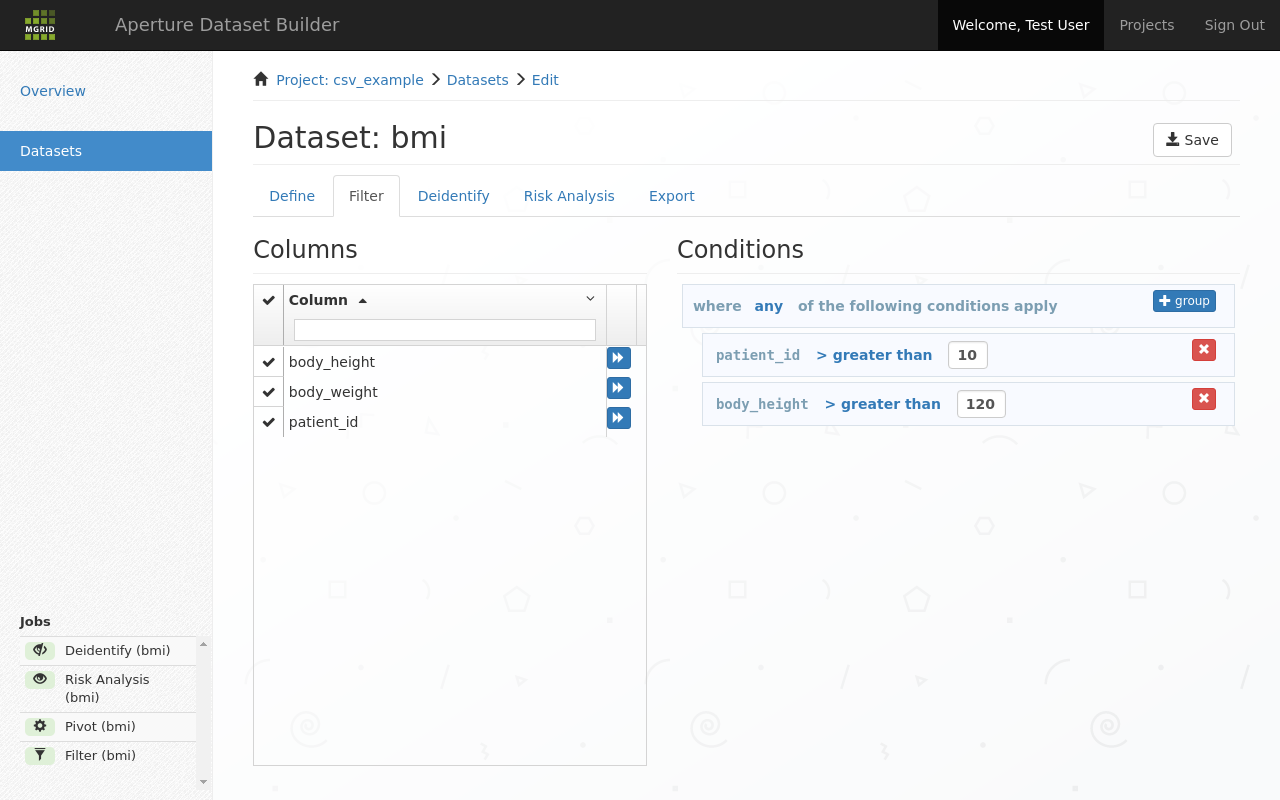Image resolution: width=1280 pixels, height=800 pixels.
Task: Open the Deidentify tab
Action: click(x=454, y=196)
